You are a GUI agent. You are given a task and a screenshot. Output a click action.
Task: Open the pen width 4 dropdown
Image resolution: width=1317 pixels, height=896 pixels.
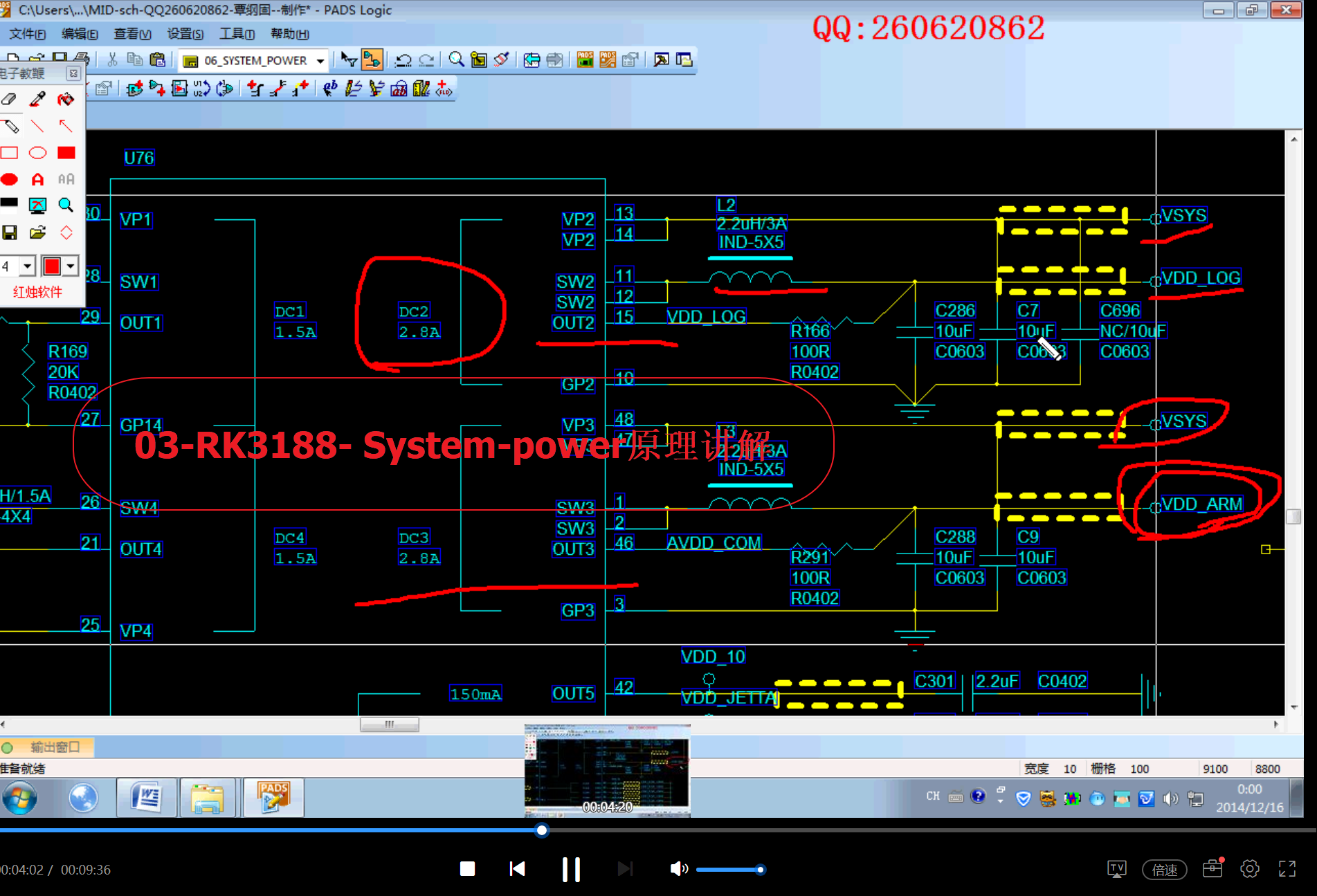click(x=27, y=266)
